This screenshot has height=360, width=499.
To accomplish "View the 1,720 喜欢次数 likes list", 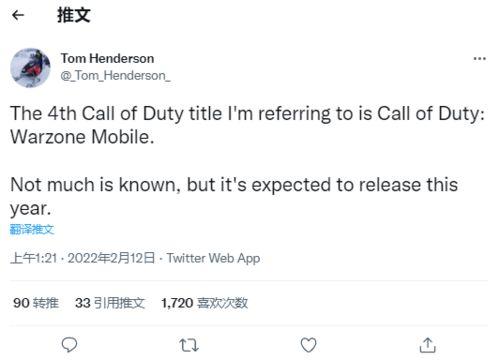I will pos(204,303).
